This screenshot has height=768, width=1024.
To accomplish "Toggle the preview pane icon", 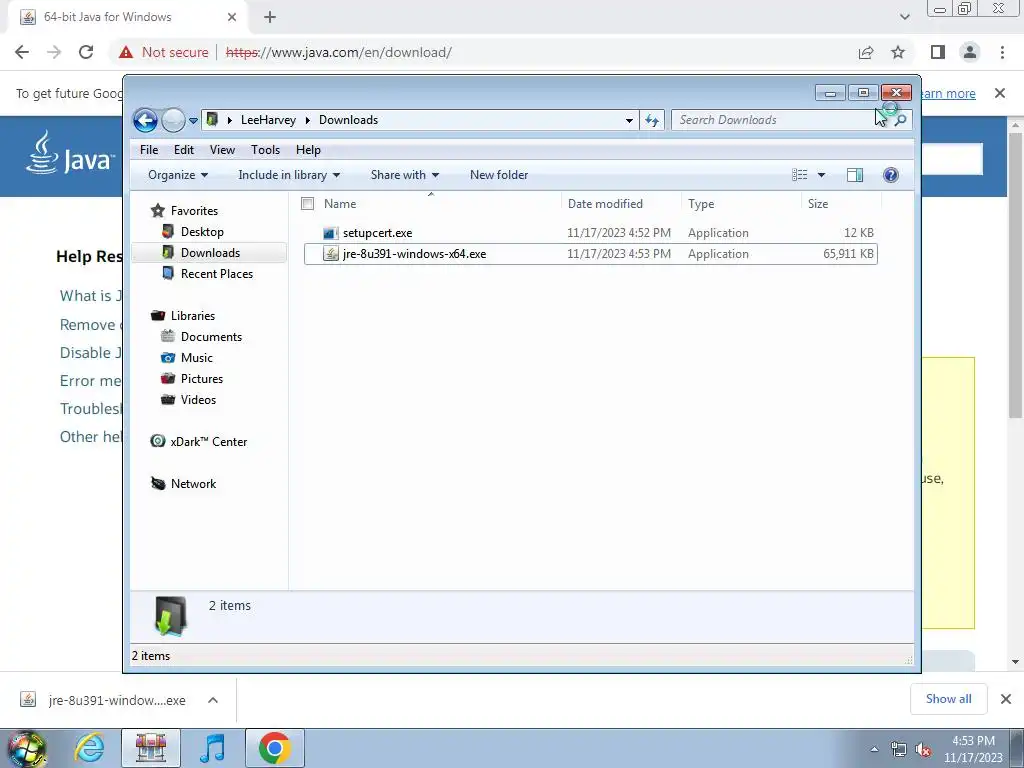I will [855, 175].
